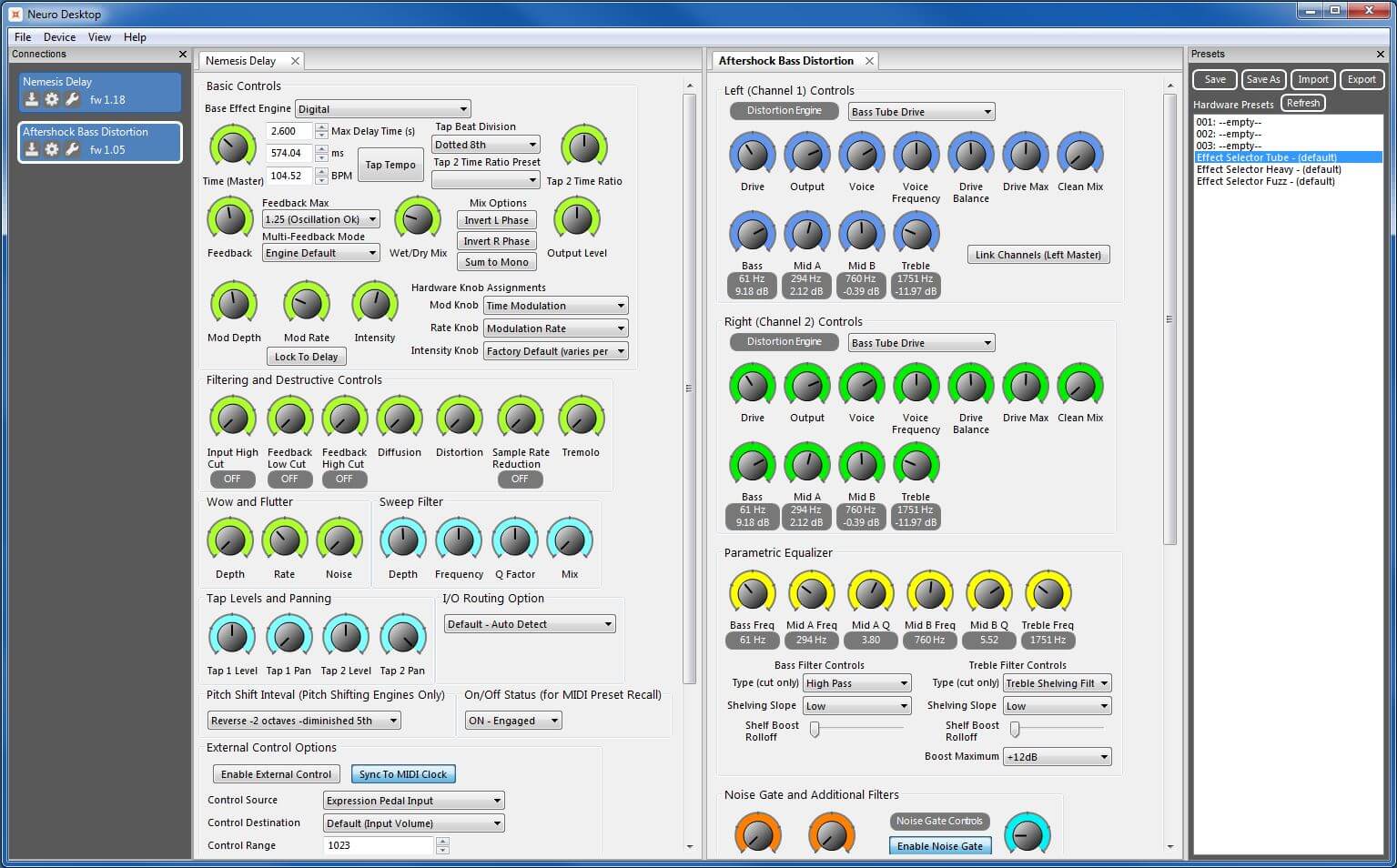Click Aftershock Bass Distortion download icon
Viewport: 1397px width, 868px height.
[31, 149]
